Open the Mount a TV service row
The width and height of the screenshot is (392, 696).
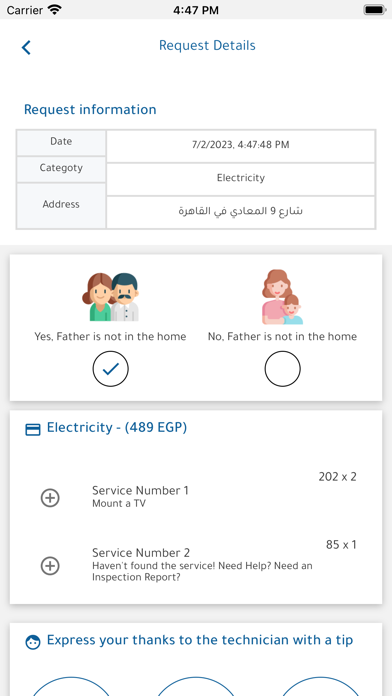(196, 496)
